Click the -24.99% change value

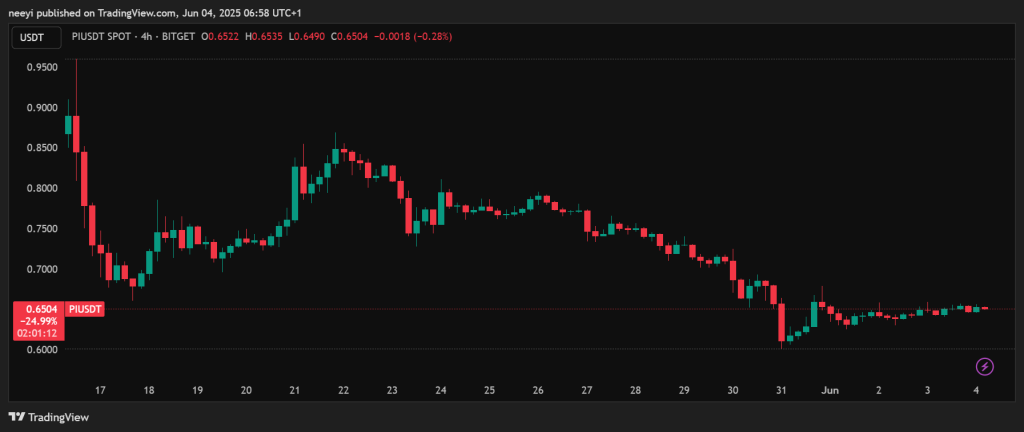click(x=41, y=321)
